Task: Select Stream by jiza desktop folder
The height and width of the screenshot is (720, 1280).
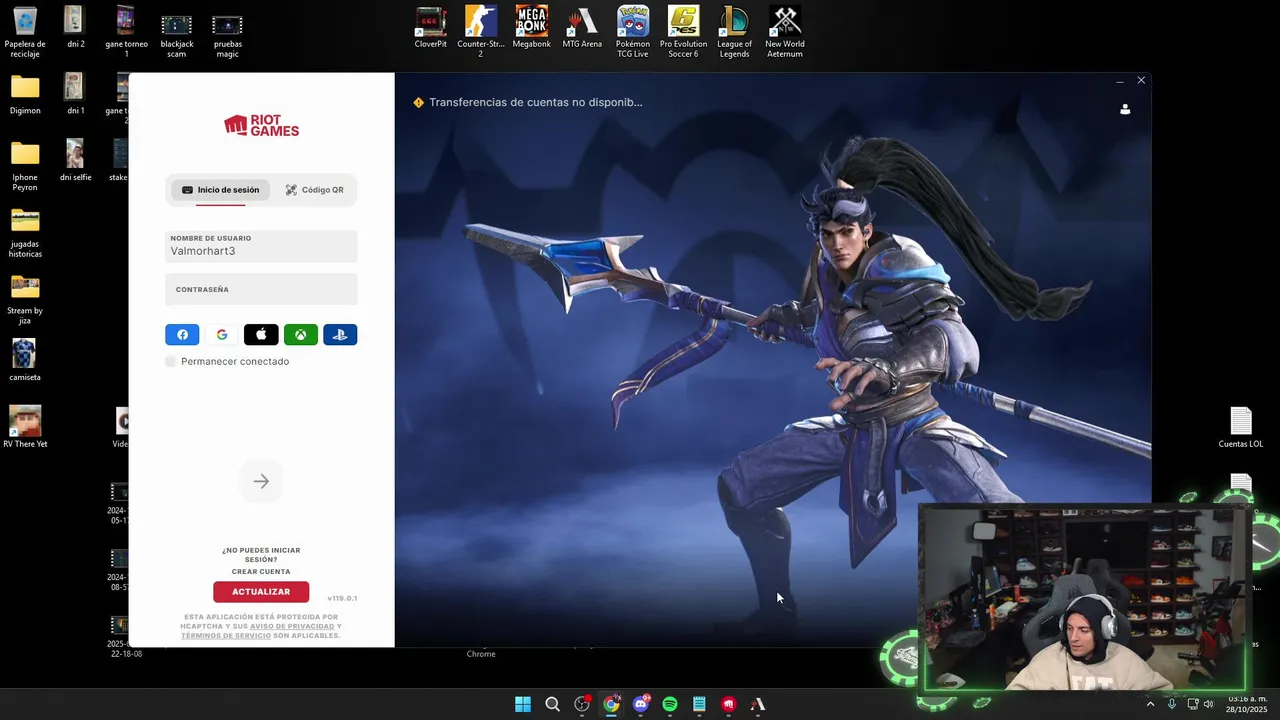Action: coord(25,300)
